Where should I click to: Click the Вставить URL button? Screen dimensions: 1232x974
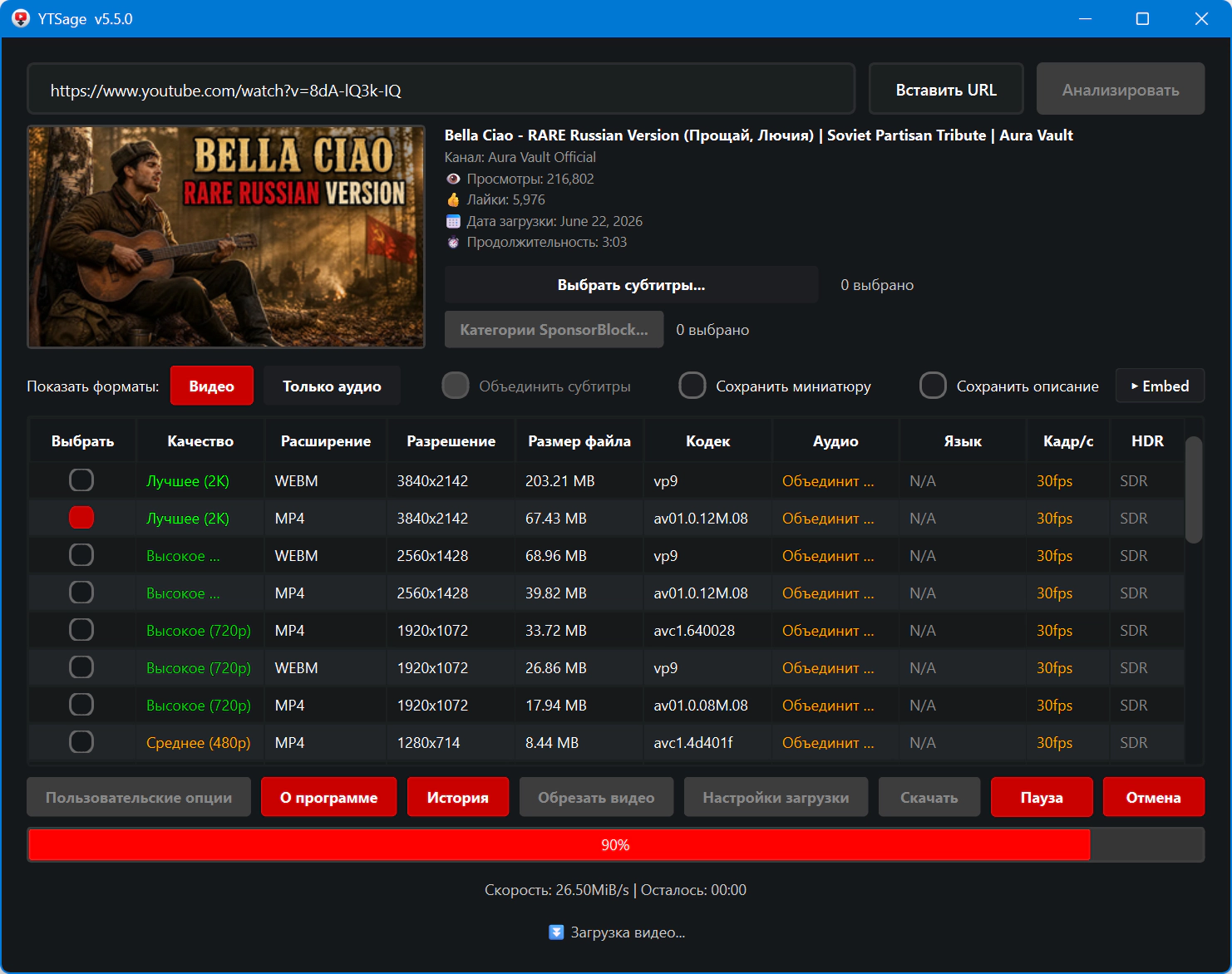coord(946,90)
